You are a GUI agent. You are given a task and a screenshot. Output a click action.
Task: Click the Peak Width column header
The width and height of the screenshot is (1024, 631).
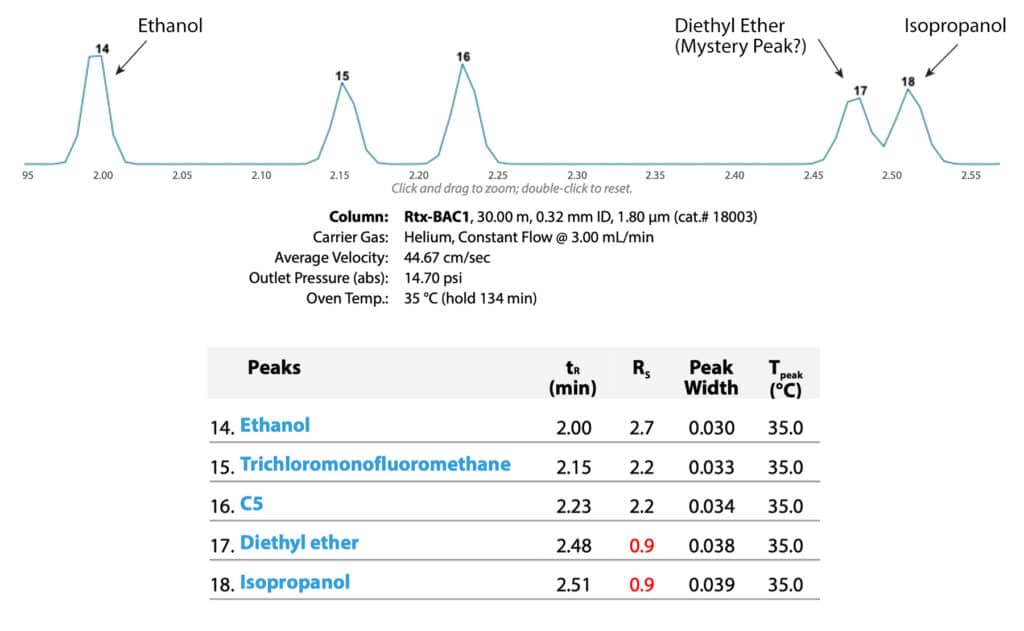(711, 376)
